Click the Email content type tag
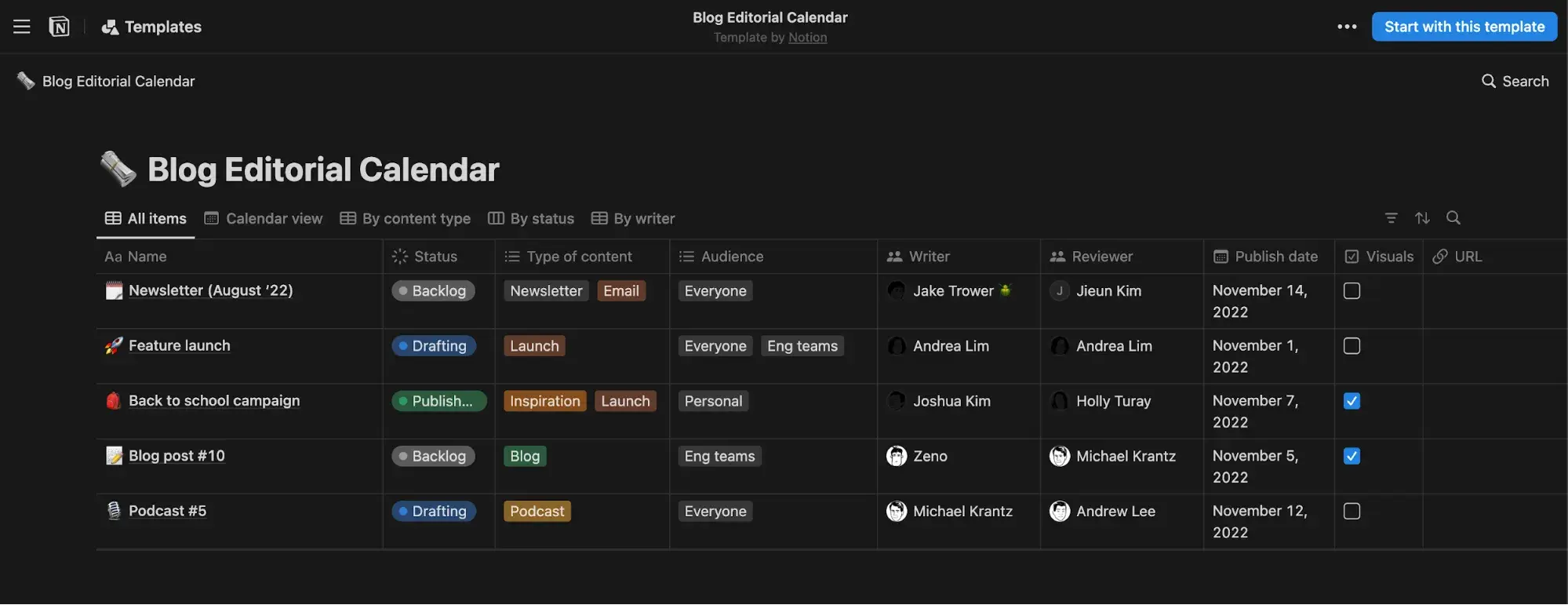 point(621,291)
